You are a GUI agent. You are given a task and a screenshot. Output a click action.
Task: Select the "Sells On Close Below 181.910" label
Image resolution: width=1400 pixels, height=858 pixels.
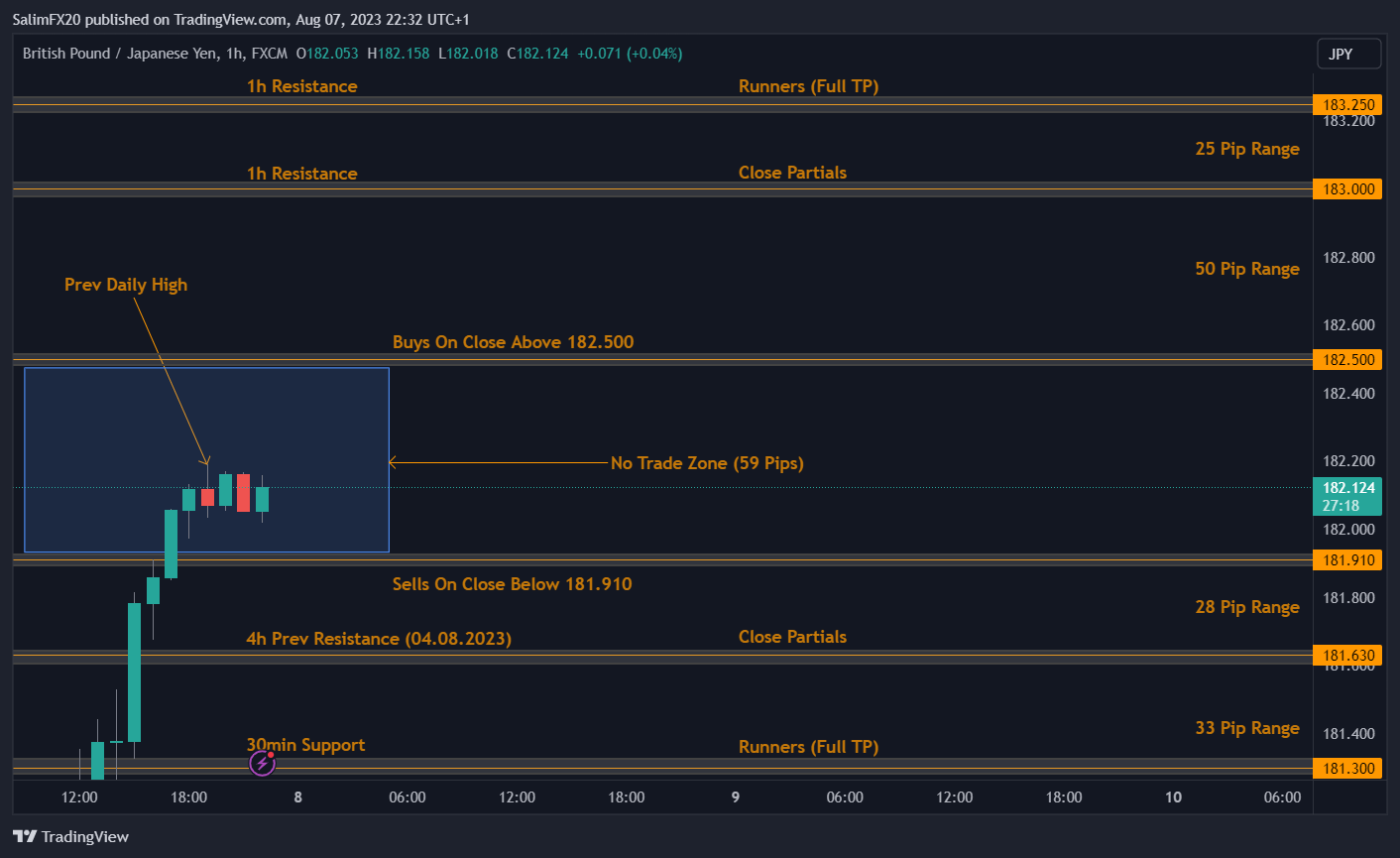[512, 584]
